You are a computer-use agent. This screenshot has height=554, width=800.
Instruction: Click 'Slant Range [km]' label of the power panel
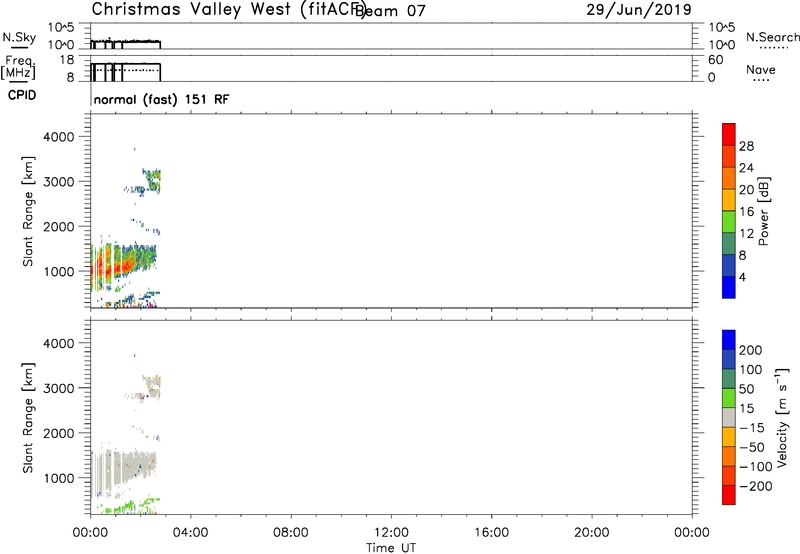click(x=28, y=211)
